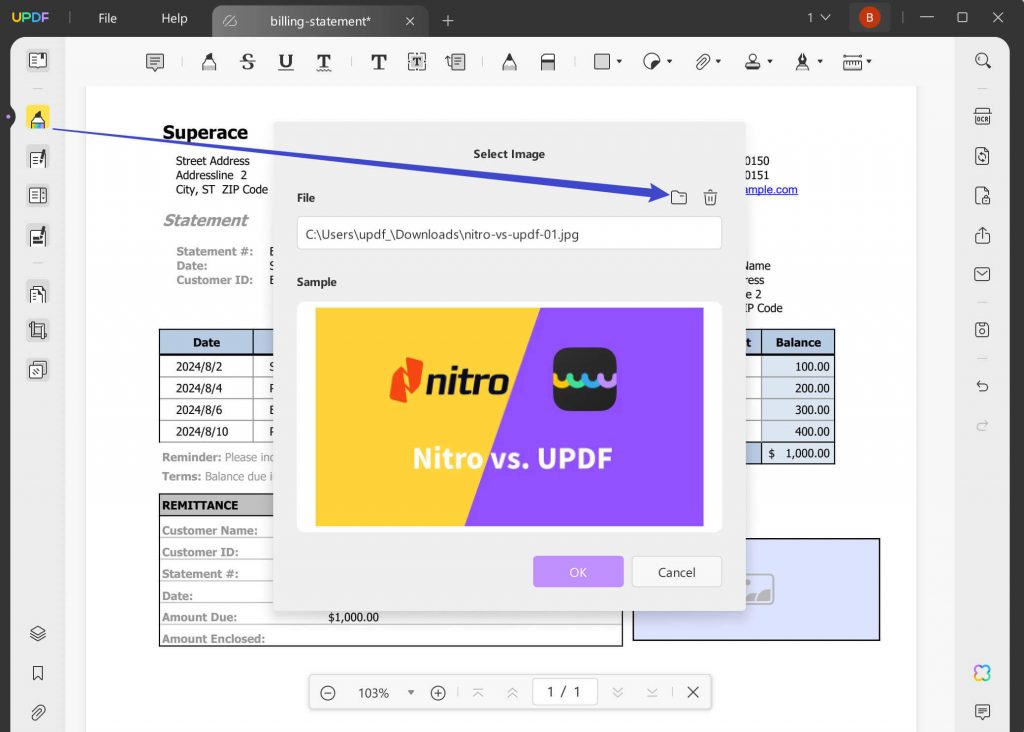Pick the Pencil drawing tool

click(509, 61)
